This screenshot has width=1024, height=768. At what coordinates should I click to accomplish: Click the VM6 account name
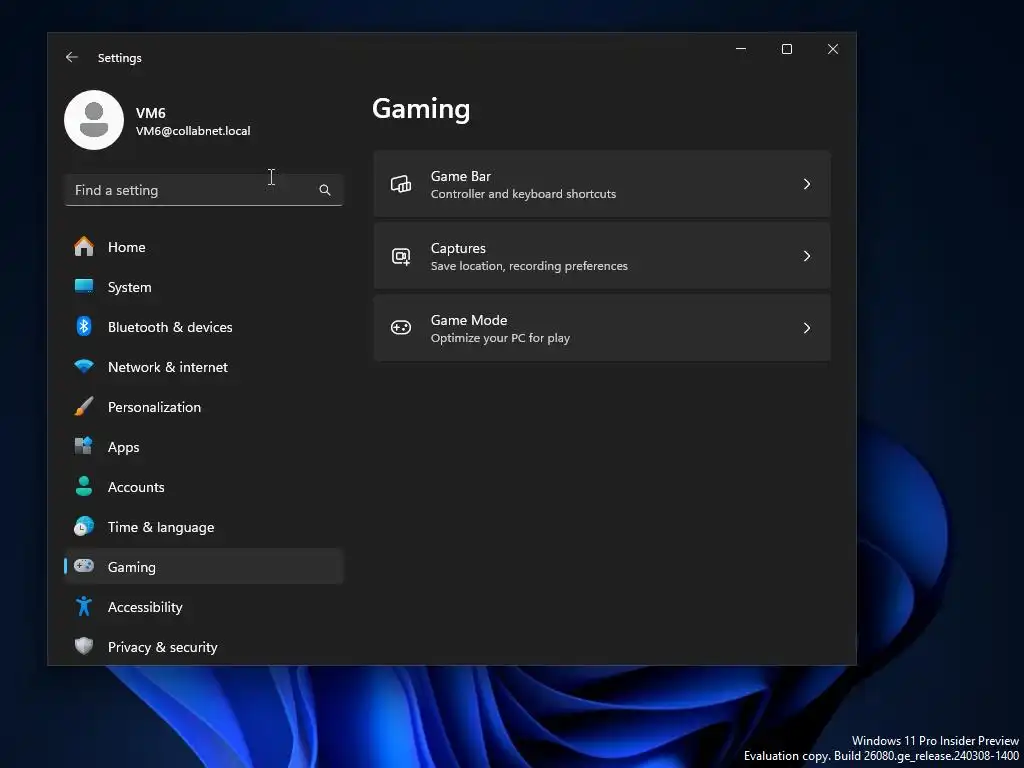[x=151, y=113]
